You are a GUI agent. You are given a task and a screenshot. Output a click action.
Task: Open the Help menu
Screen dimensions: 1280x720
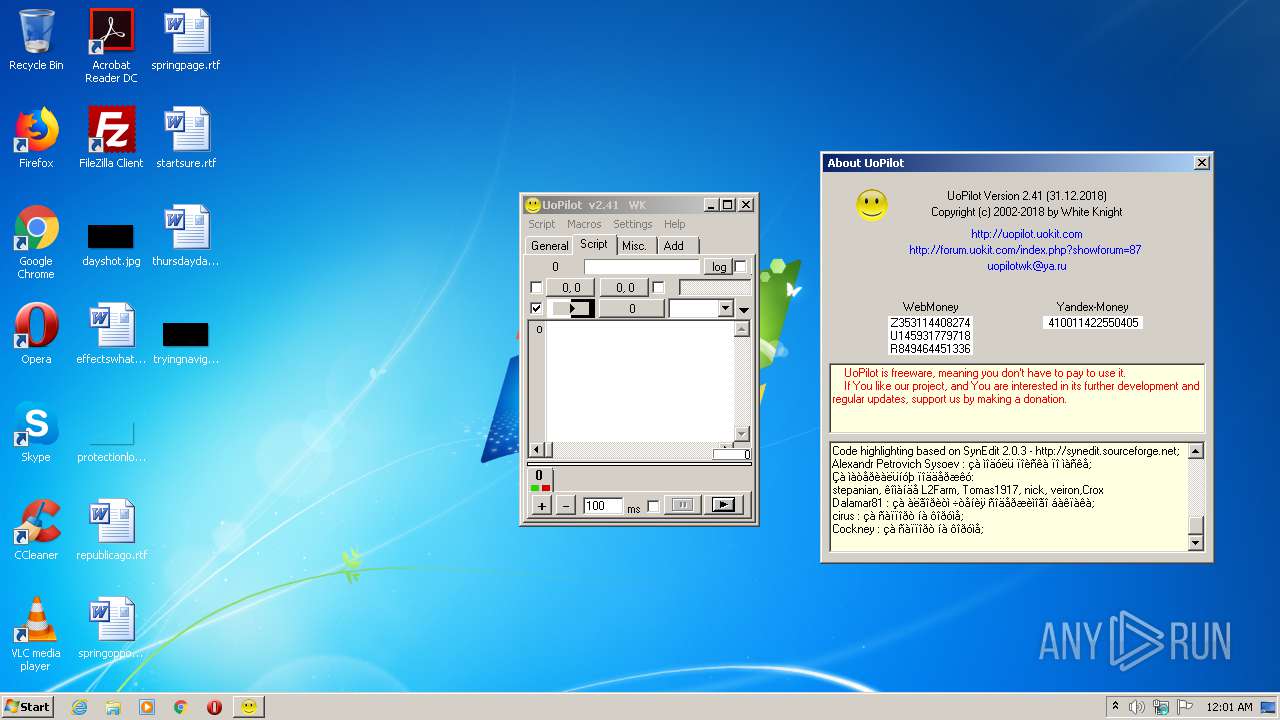(675, 224)
